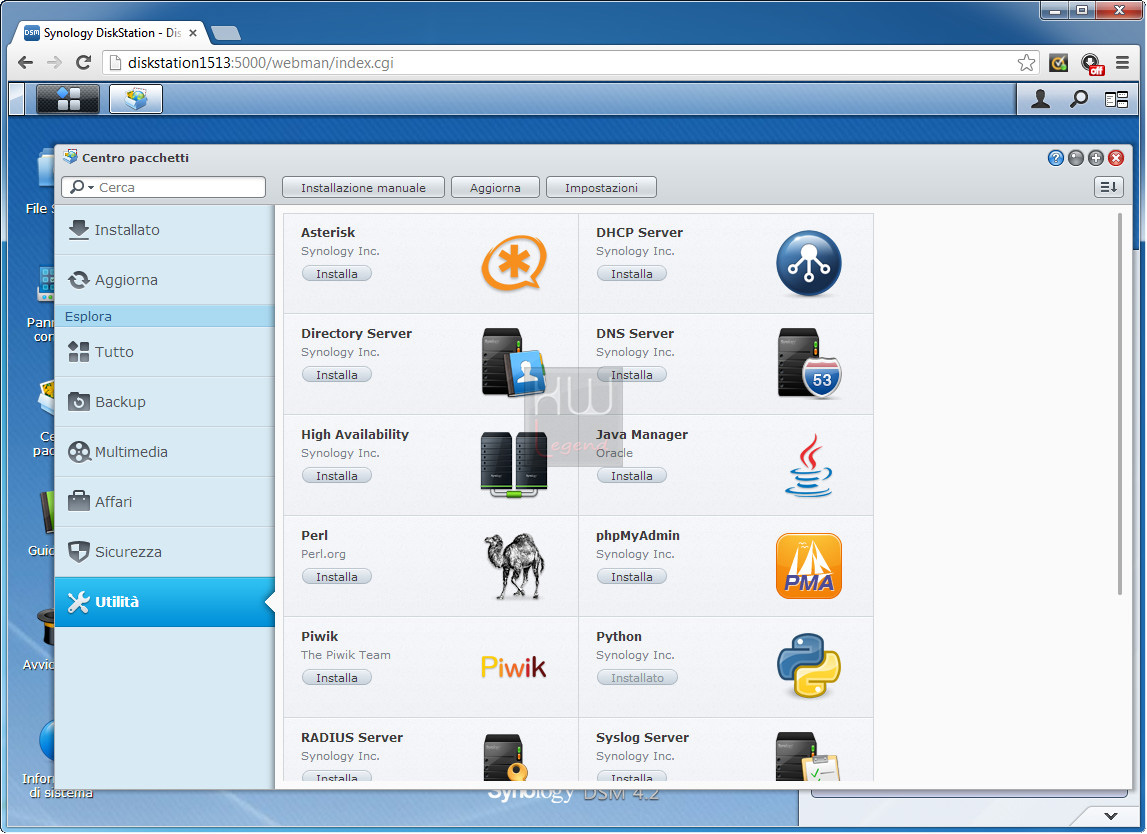Select the Backup category

(165, 402)
